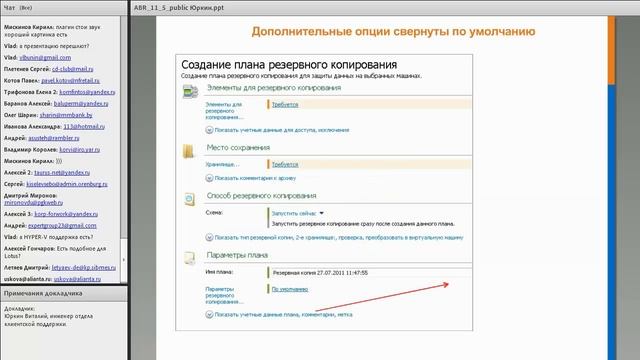The height and width of the screenshot is (360, 640).
Task: Open Владимир Королев's email link
Action: pyautogui.click(x=80, y=149)
